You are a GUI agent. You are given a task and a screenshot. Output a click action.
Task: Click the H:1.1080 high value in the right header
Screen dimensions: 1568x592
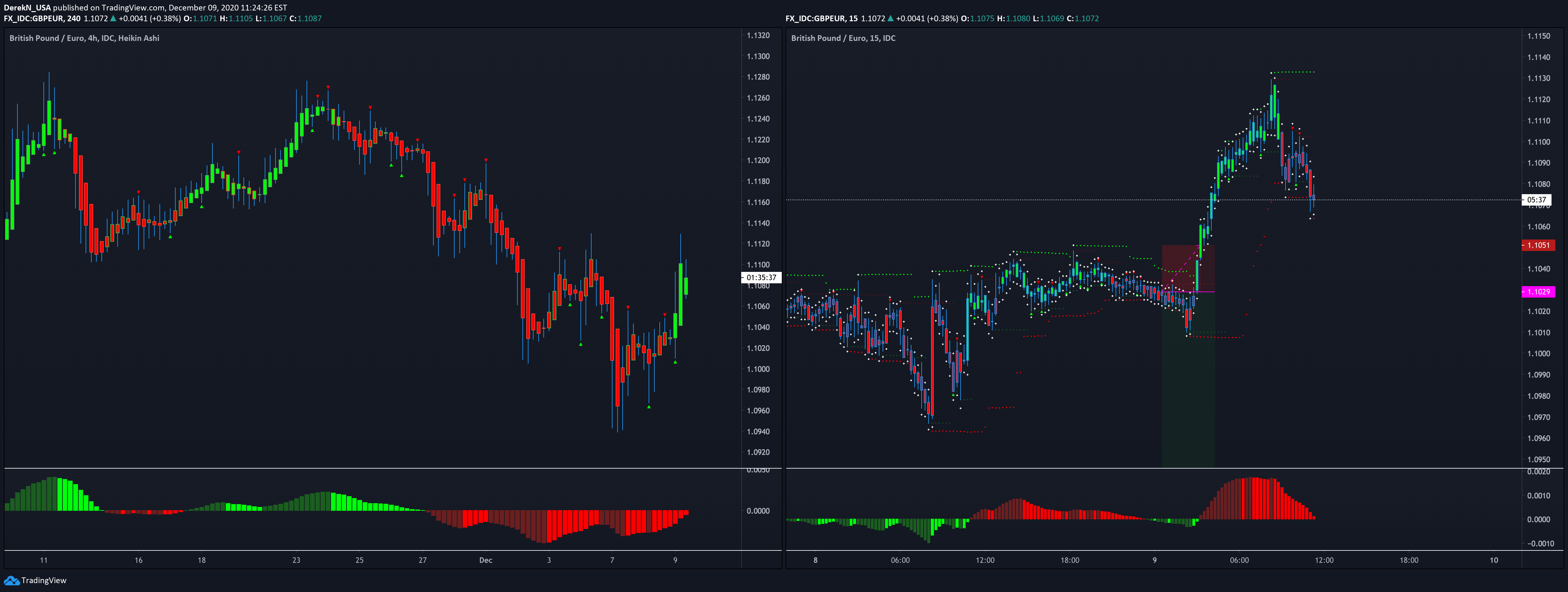[x=1014, y=19]
